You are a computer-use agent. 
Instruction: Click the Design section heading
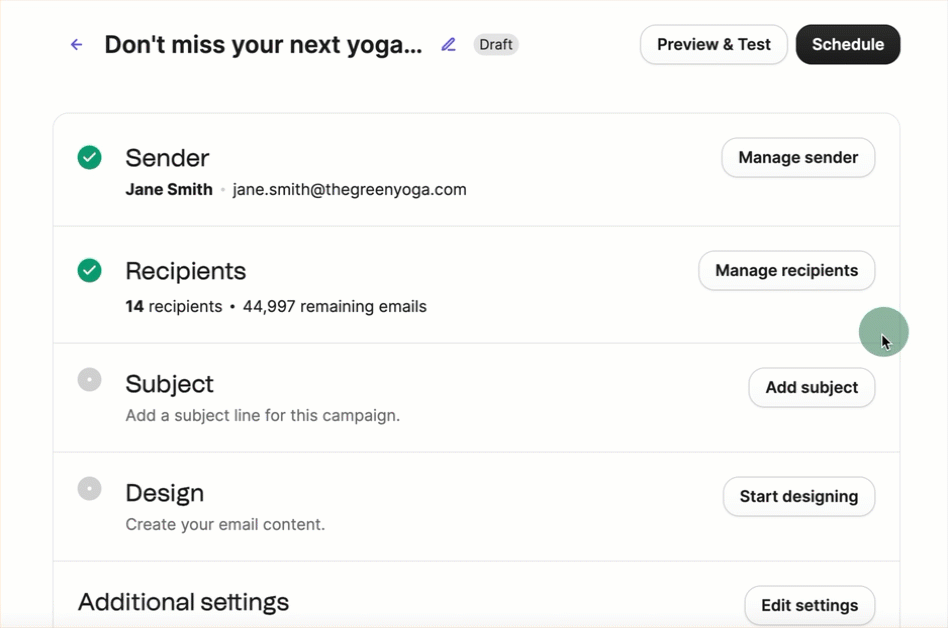click(164, 493)
